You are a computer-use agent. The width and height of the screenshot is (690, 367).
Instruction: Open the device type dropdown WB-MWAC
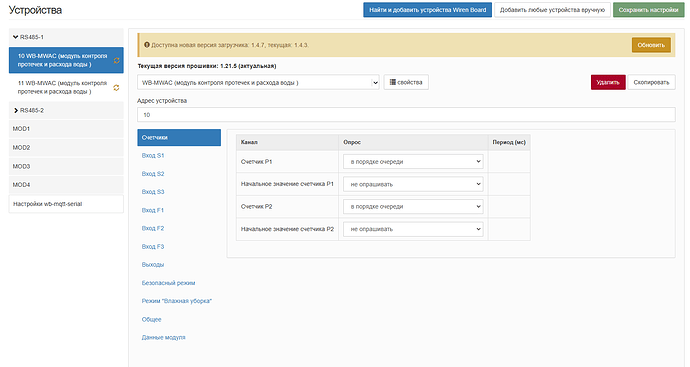pos(258,82)
